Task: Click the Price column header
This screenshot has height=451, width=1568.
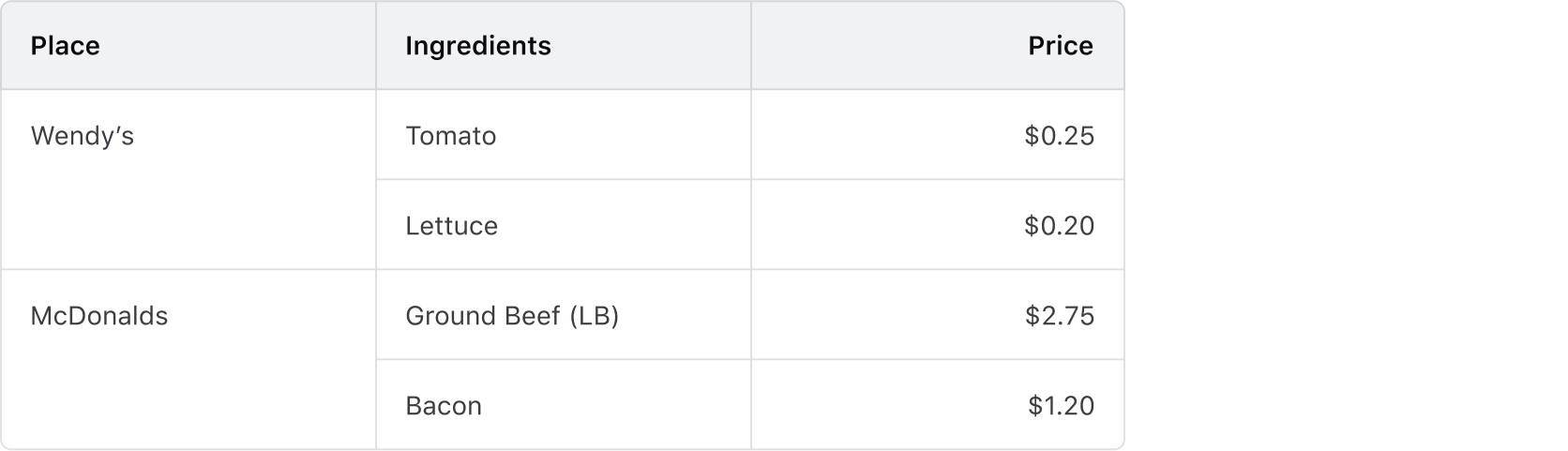Action: (x=1060, y=46)
